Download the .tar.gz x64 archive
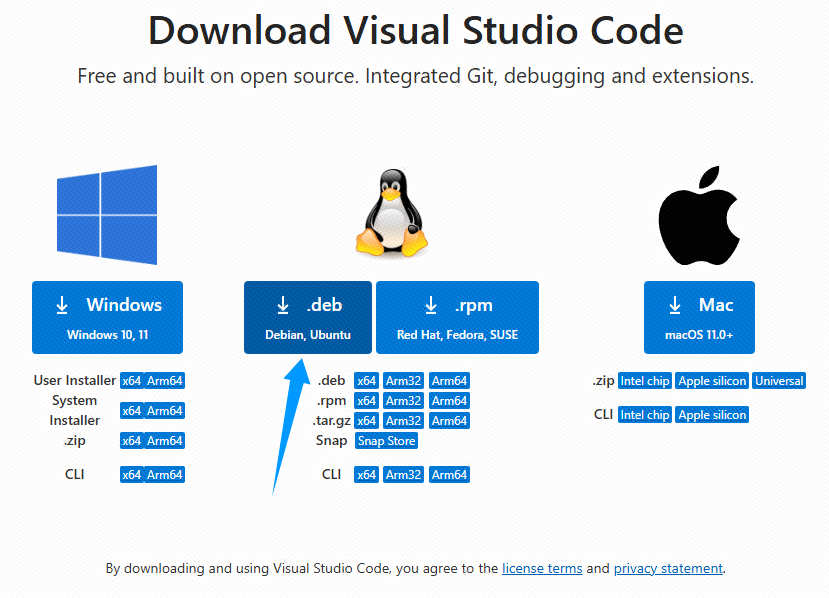The height and width of the screenshot is (598, 829). (x=366, y=421)
